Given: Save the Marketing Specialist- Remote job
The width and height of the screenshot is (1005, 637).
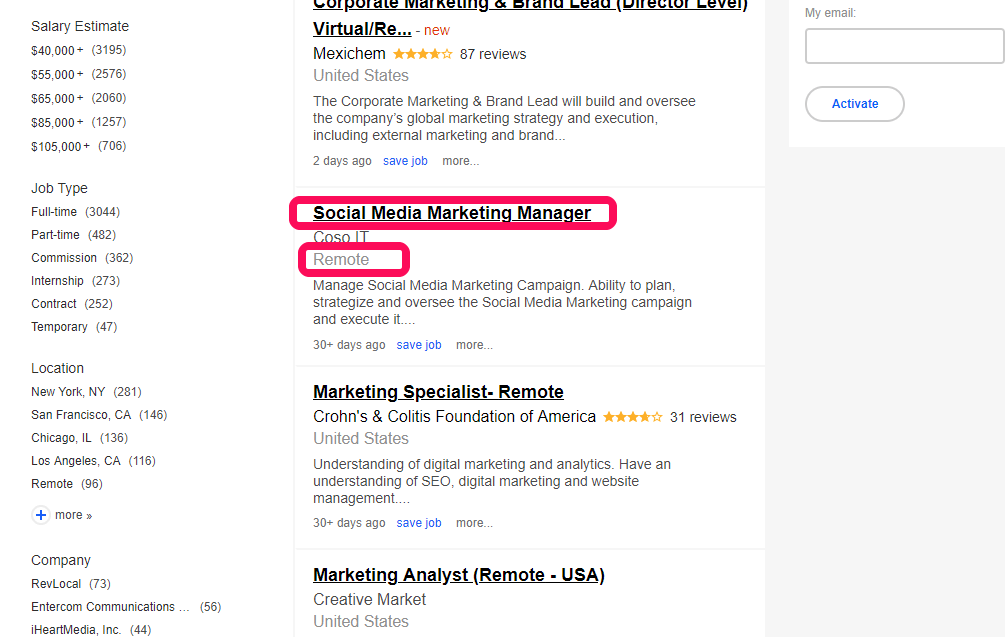Looking at the screenshot, I should pyautogui.click(x=419, y=523).
